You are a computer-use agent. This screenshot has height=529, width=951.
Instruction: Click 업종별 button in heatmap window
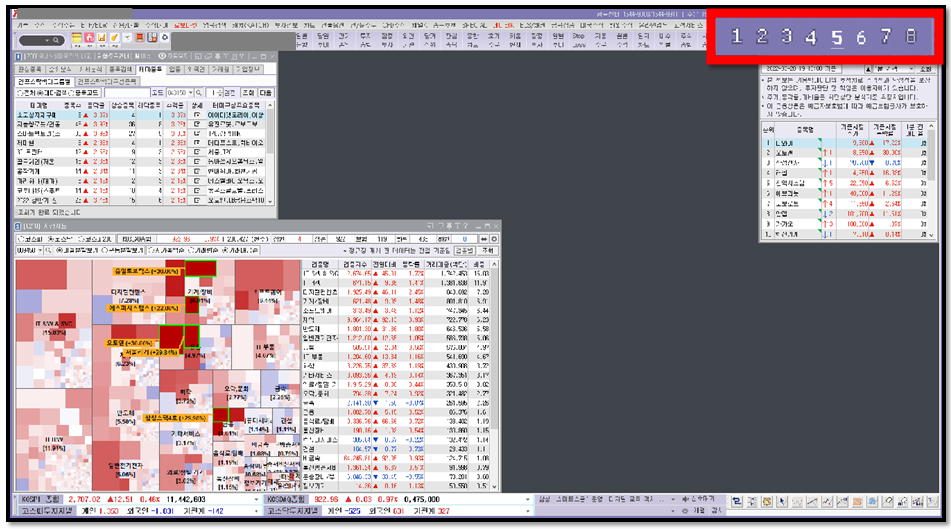point(464,250)
